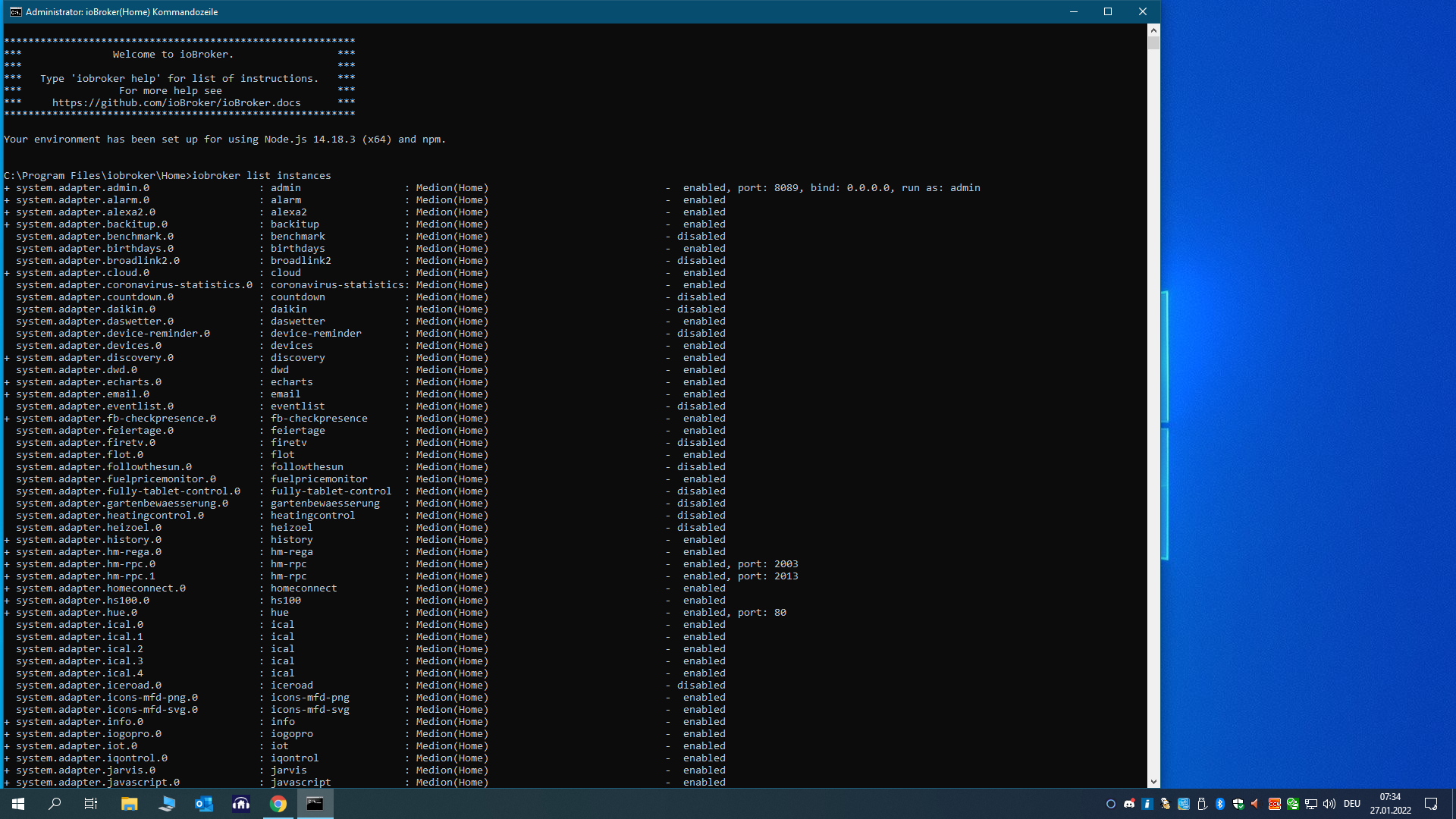Screen dimensions: 1456x819
Task: Click the system.adapter.hue.0 entry
Action: coord(77,613)
